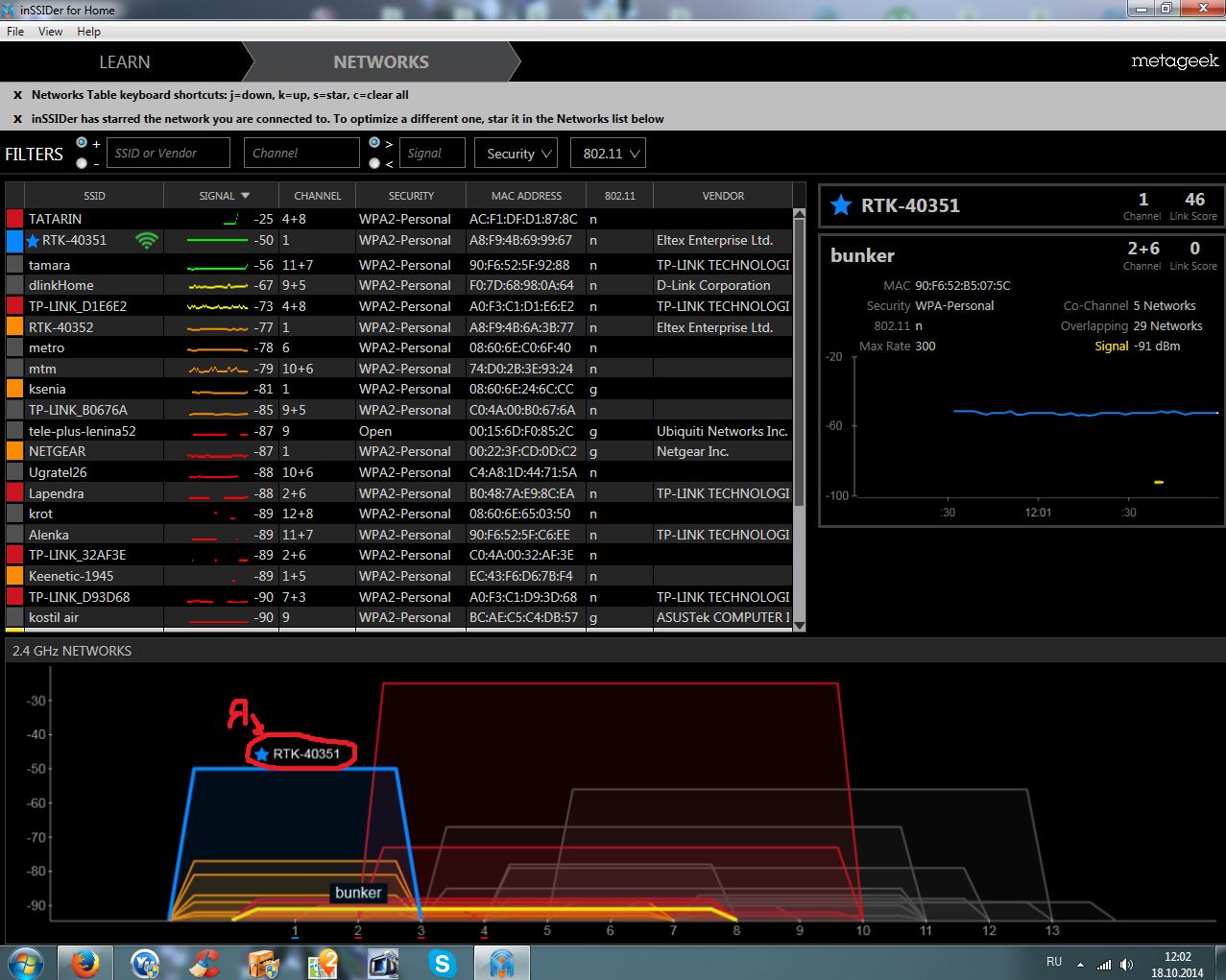Select the plus include filter radio button
This screenshot has height=980, width=1226.
click(x=82, y=143)
